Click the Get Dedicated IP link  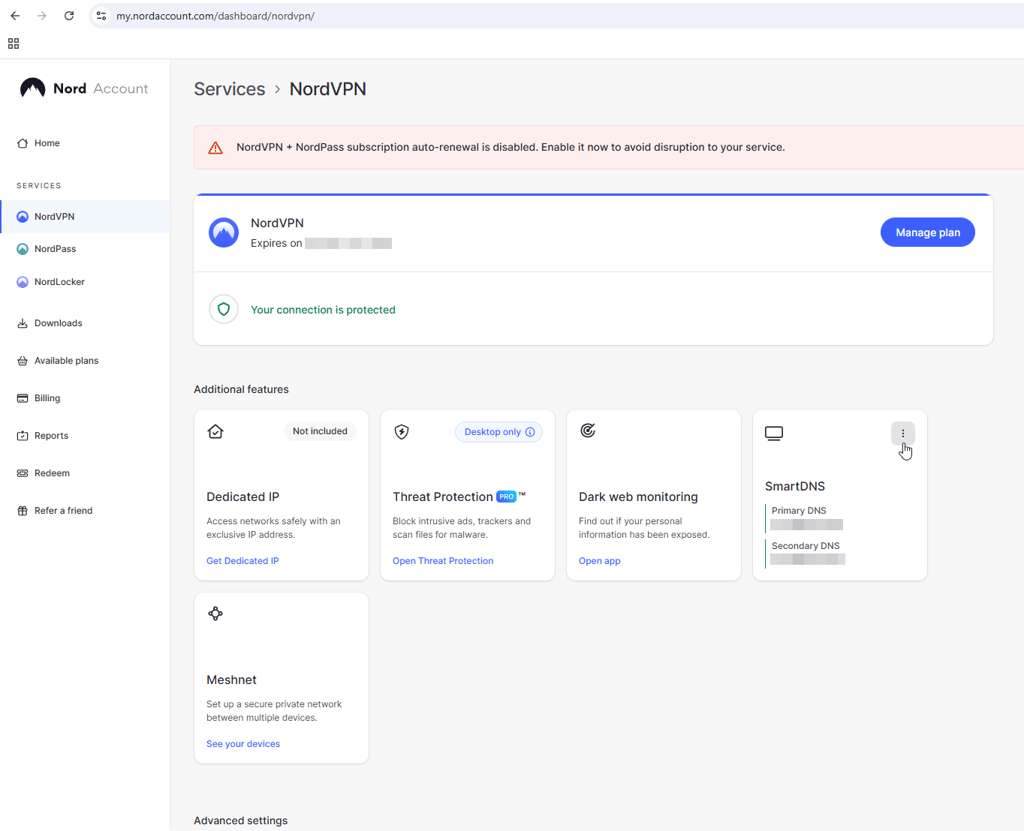(x=242, y=561)
